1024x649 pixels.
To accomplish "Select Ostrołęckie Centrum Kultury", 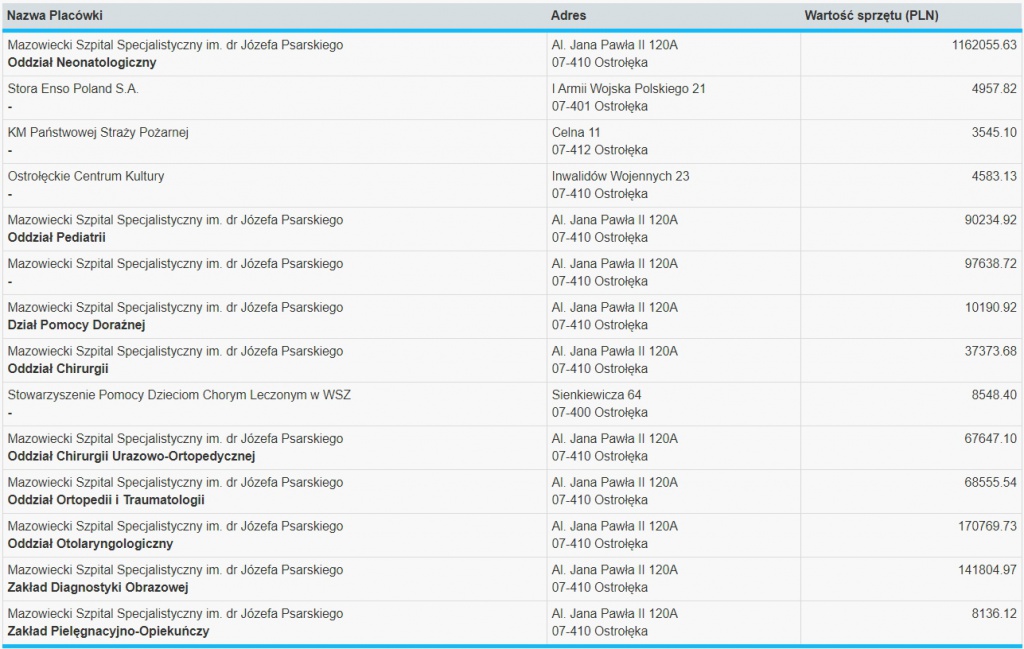I will tap(86, 176).
